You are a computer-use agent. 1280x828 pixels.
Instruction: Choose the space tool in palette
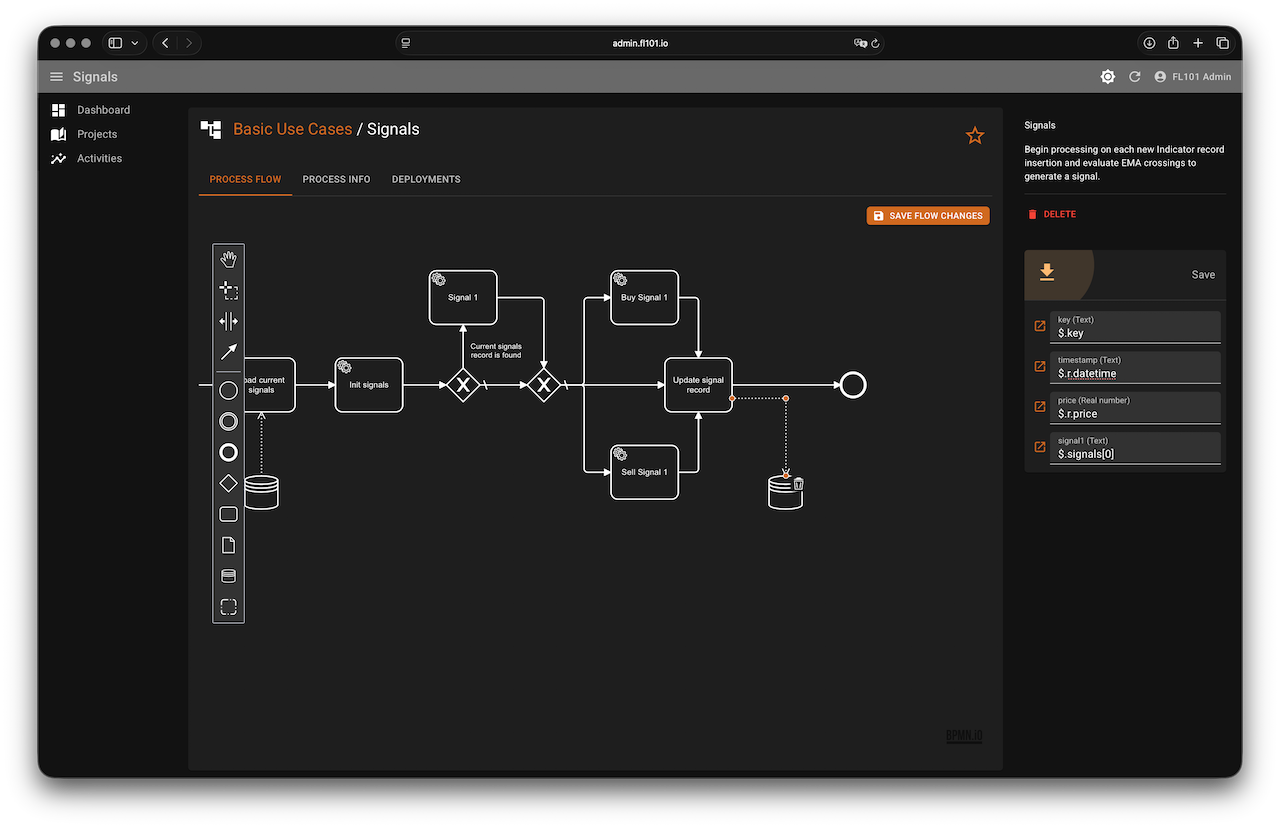(x=228, y=321)
